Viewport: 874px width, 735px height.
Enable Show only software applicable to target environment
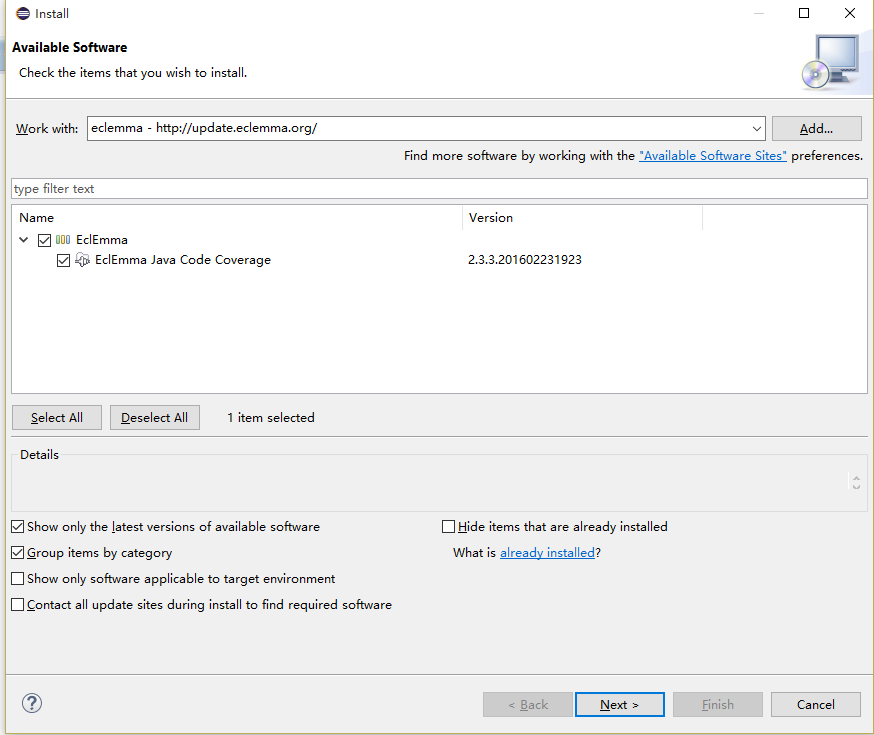click(18, 578)
